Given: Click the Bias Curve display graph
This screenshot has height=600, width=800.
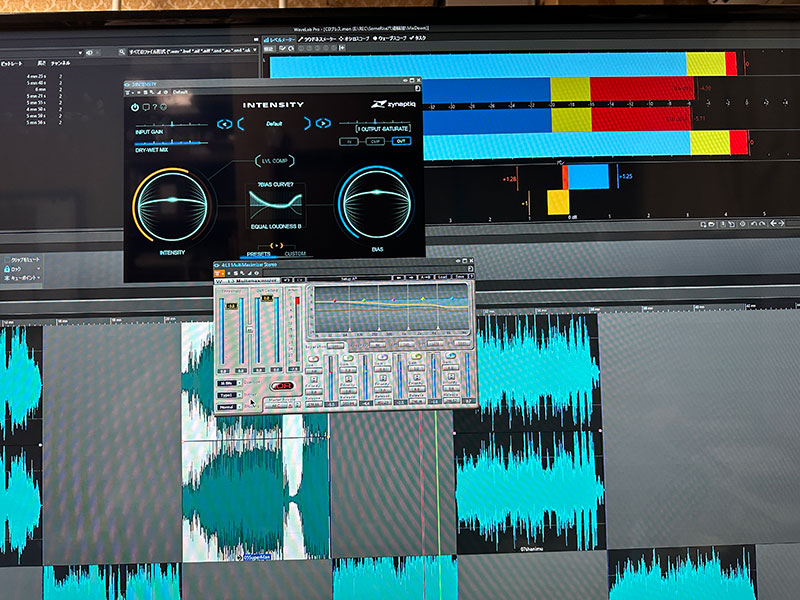Looking at the screenshot, I should click(x=275, y=204).
